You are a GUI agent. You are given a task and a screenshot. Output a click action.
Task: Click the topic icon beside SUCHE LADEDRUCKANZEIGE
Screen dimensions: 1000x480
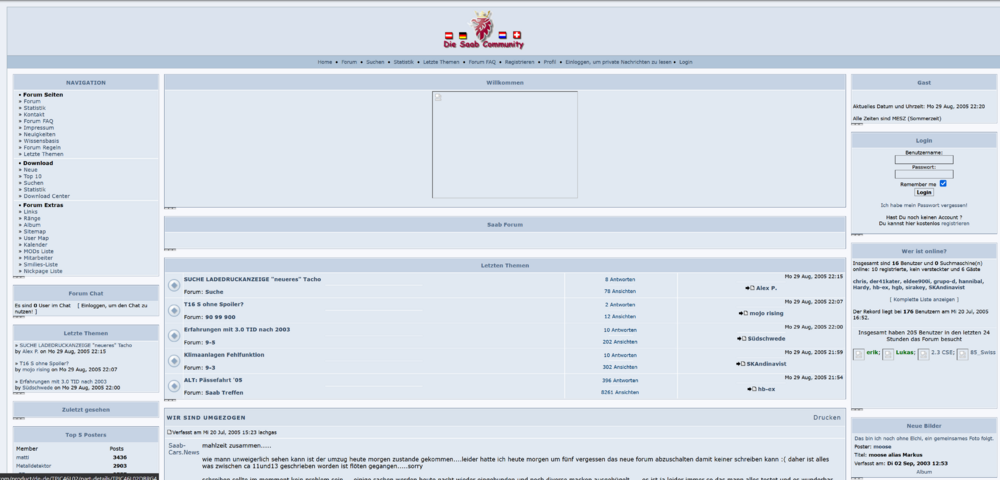click(x=173, y=285)
